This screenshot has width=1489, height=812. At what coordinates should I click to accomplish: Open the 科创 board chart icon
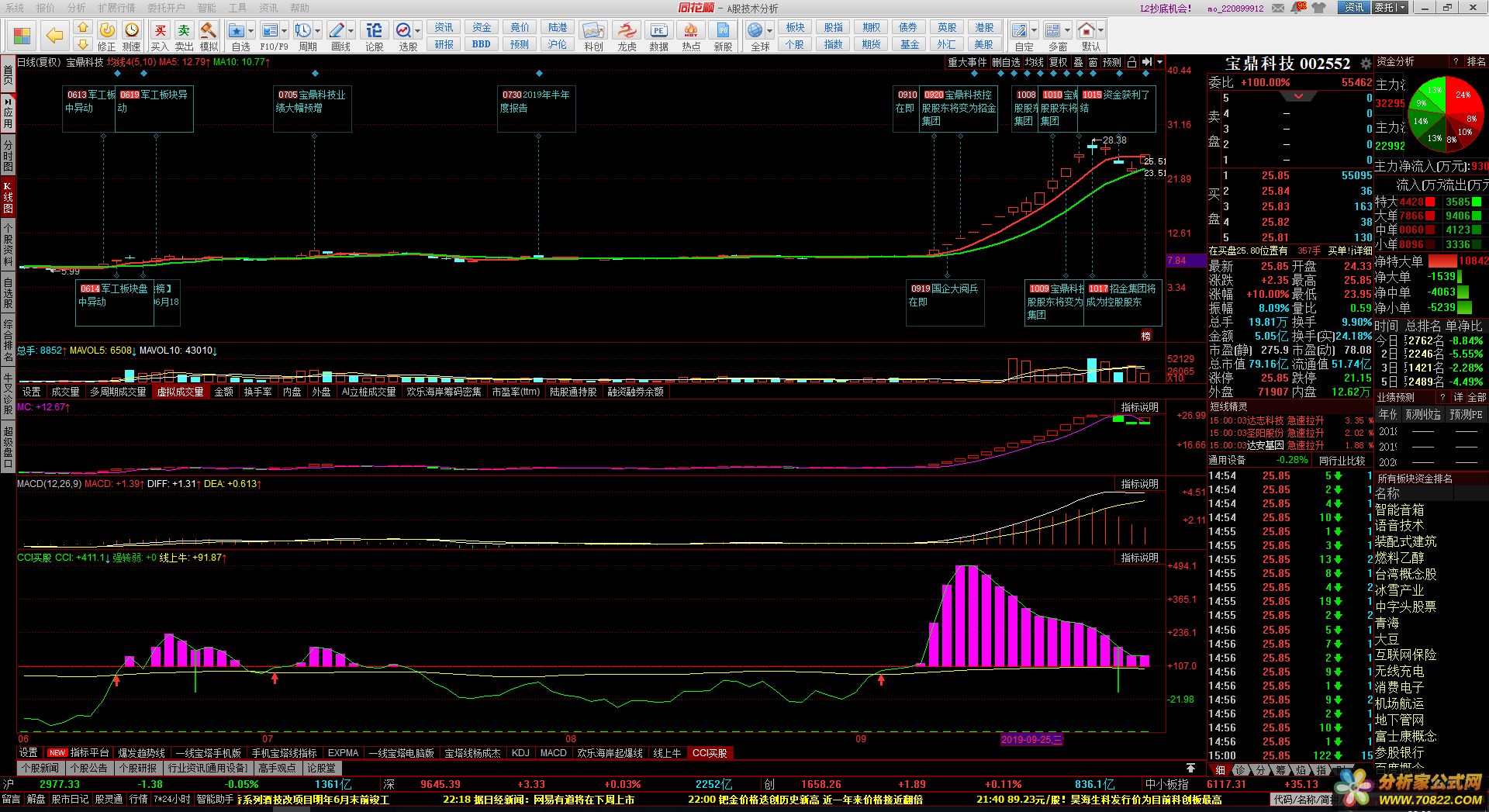tap(593, 36)
